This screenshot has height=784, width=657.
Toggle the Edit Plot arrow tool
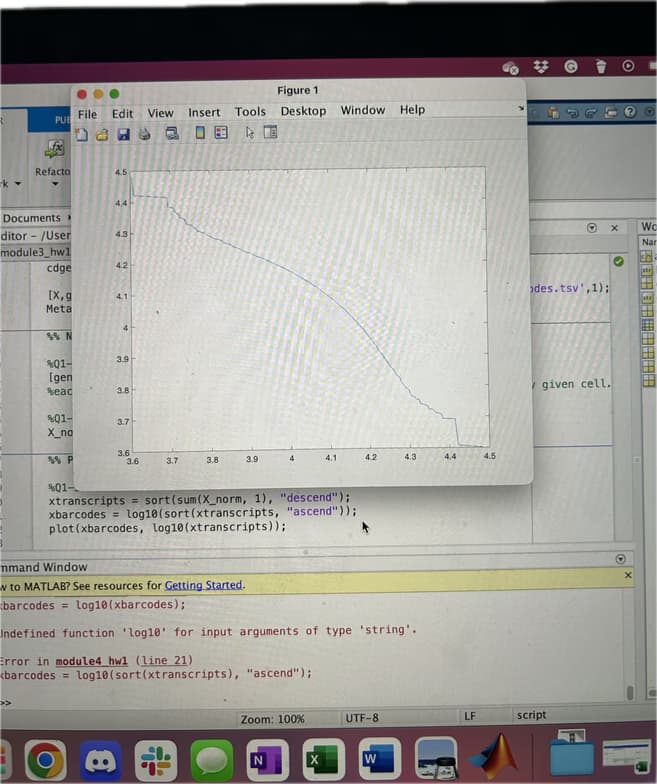point(250,133)
